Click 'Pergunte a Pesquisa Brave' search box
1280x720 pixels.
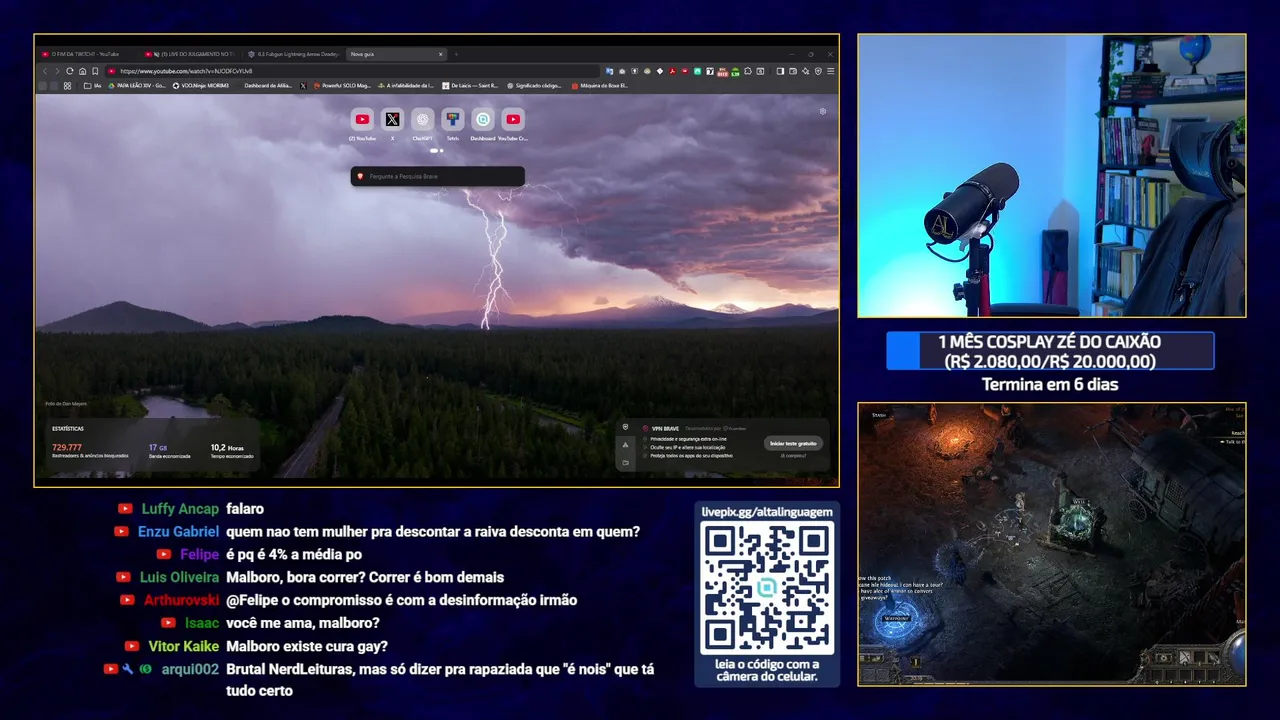click(x=437, y=177)
